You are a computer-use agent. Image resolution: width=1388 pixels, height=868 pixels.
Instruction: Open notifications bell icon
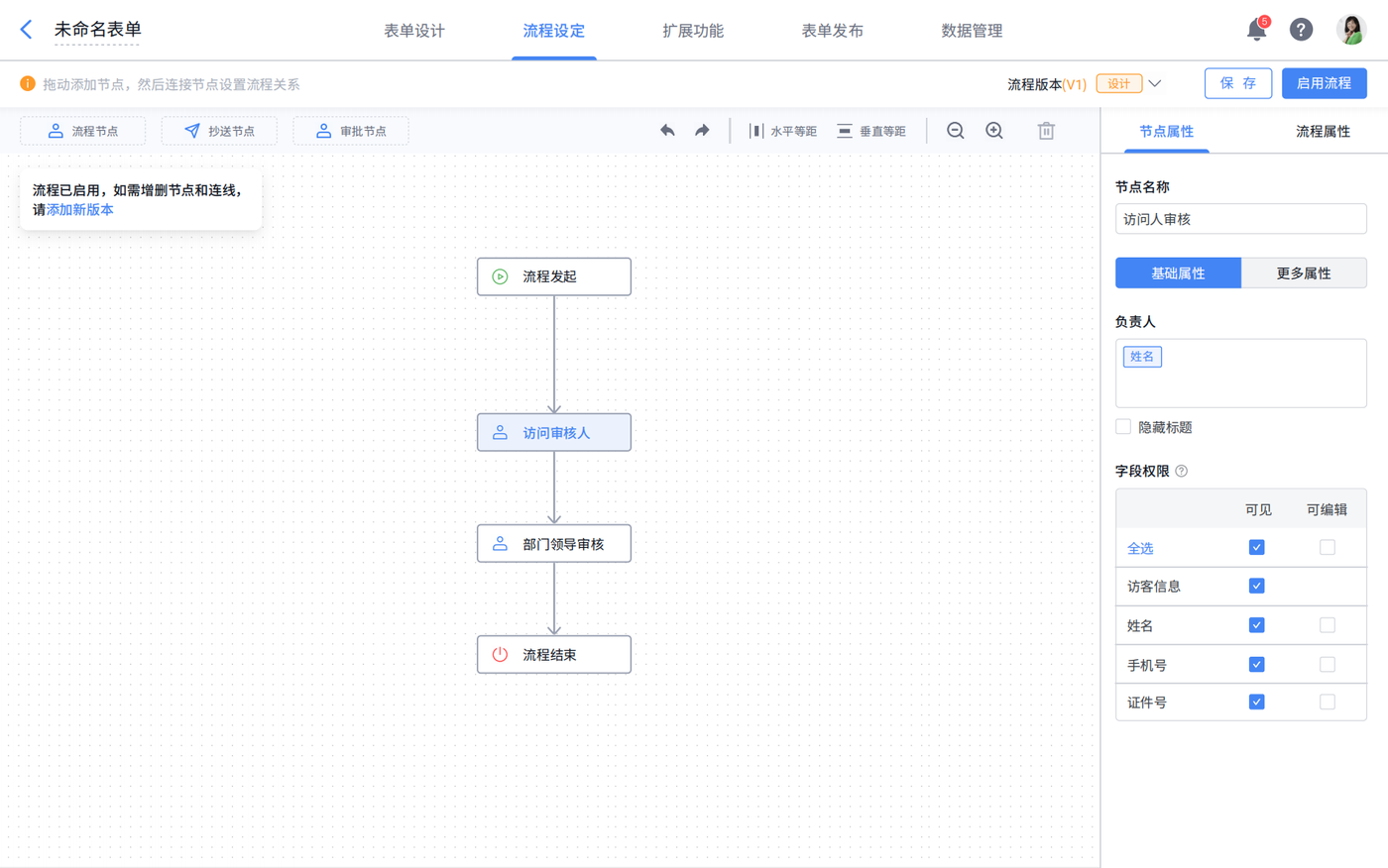point(1257,30)
